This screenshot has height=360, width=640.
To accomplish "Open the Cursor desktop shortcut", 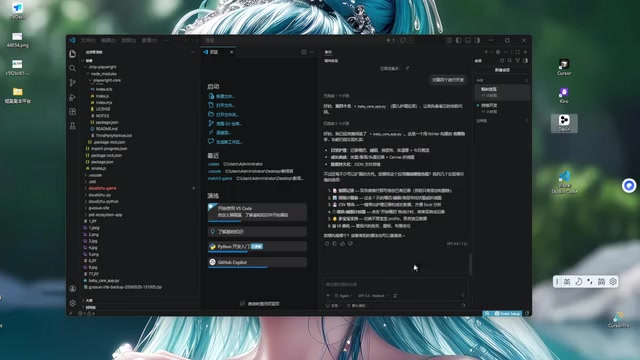I will [x=564, y=68].
